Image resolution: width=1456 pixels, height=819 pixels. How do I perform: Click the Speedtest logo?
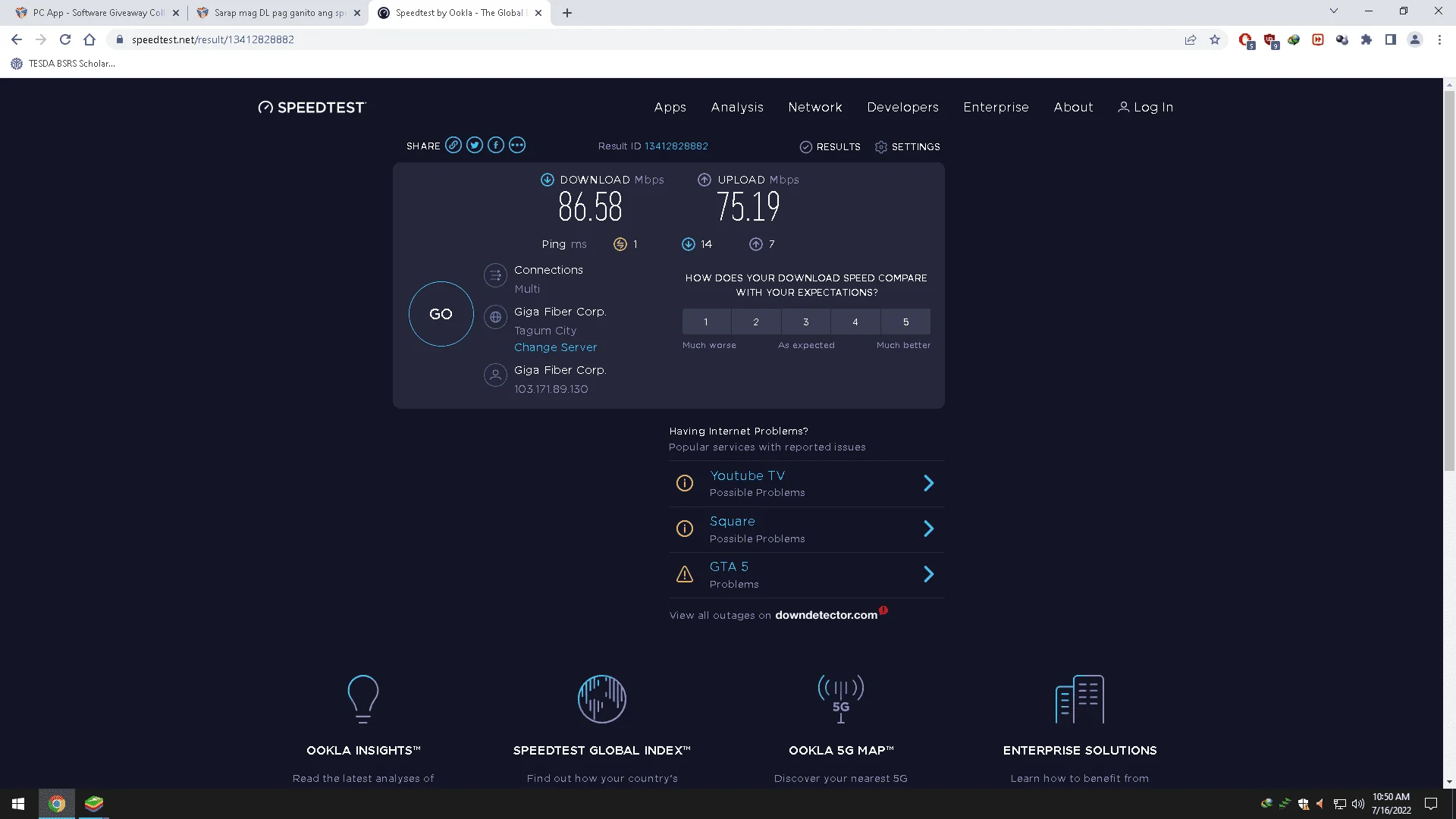coord(312,108)
